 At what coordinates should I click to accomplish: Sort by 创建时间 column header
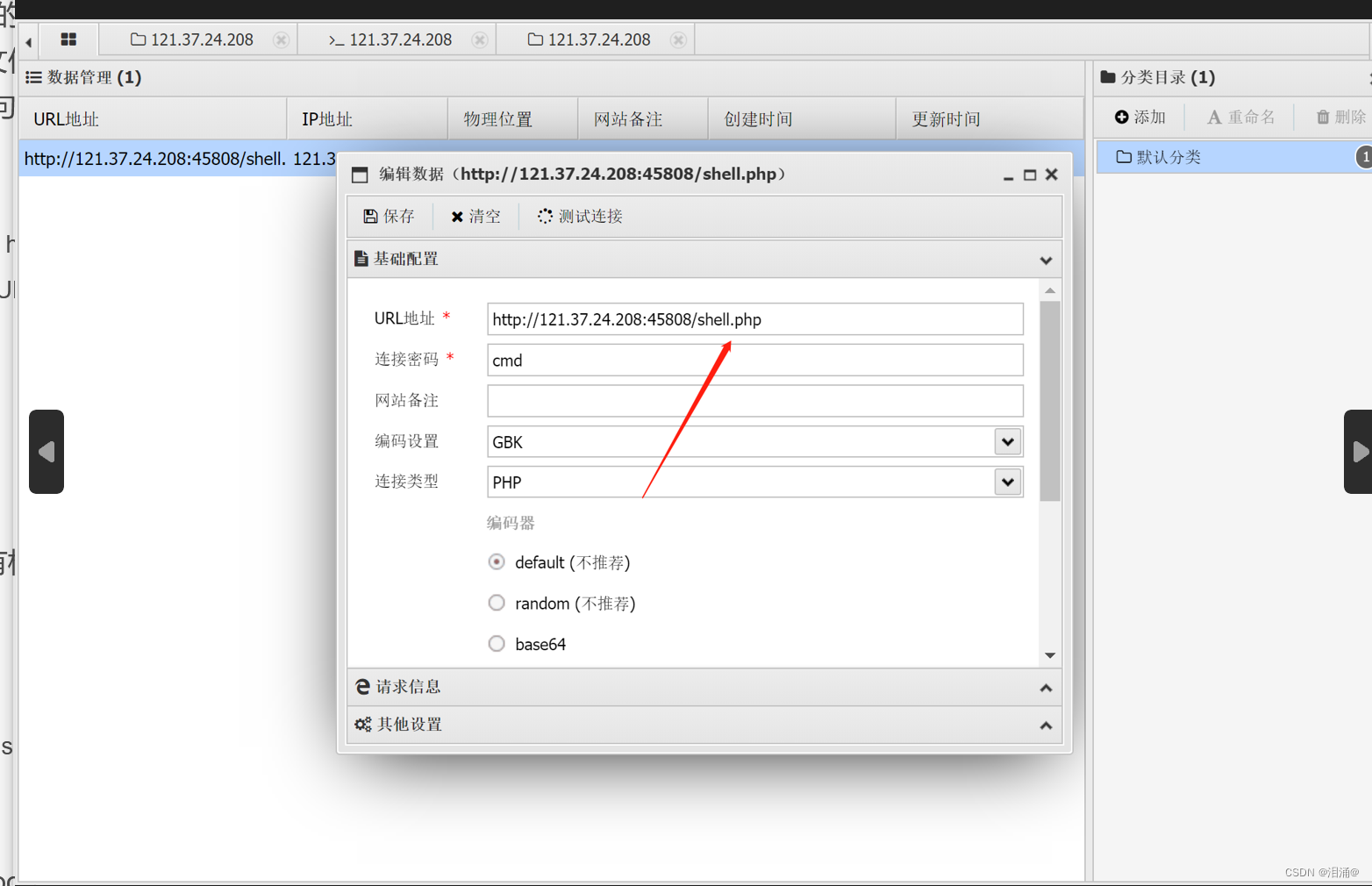(x=802, y=119)
